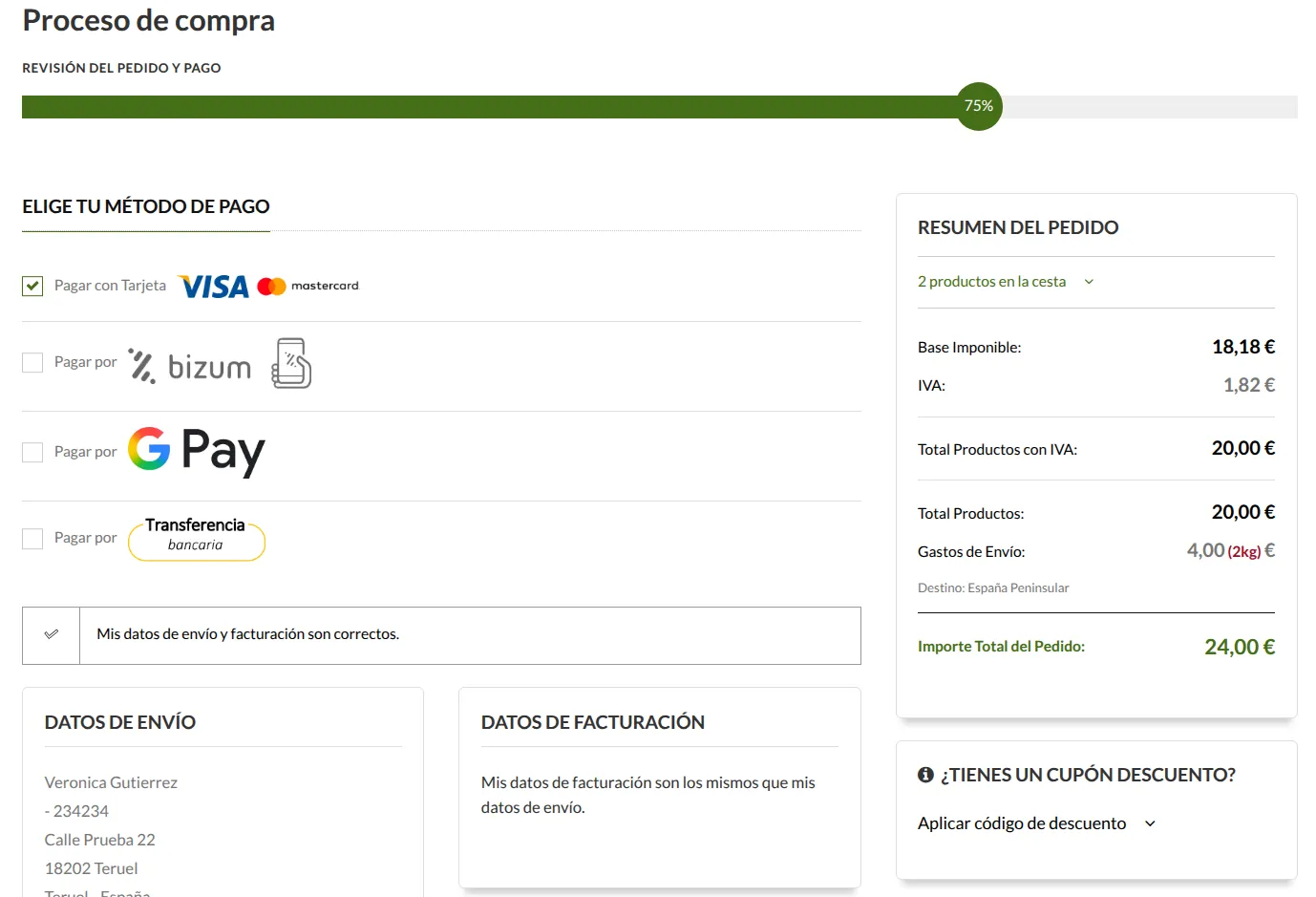The width and height of the screenshot is (1316, 897).
Task: Expand the 2 productos en la cesta list
Action: [x=1006, y=282]
